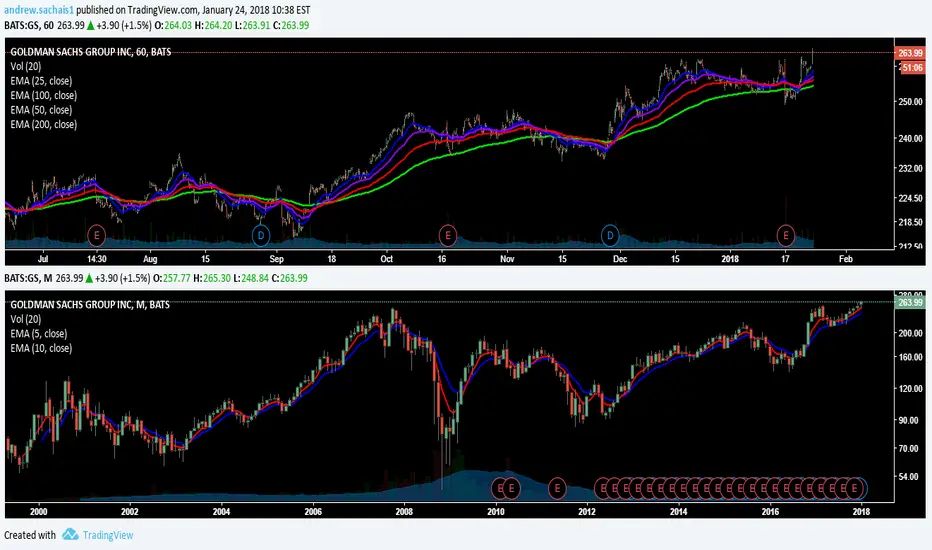Click the H:264.20 high value in the top header
Viewport: 932px width, 550px height.
click(212, 26)
